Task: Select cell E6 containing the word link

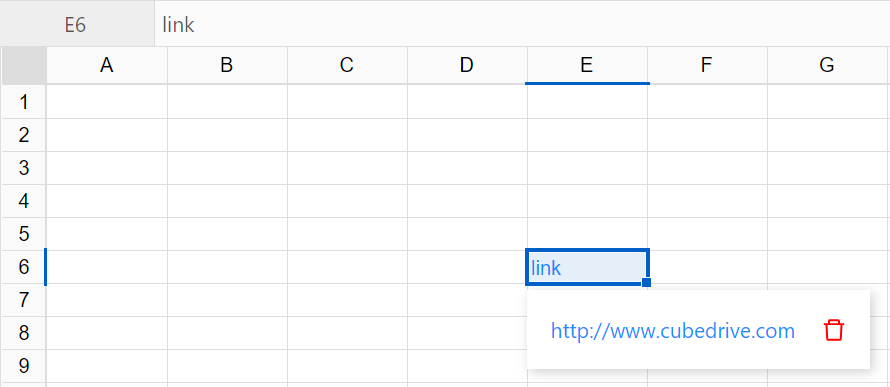Action: [x=587, y=267]
